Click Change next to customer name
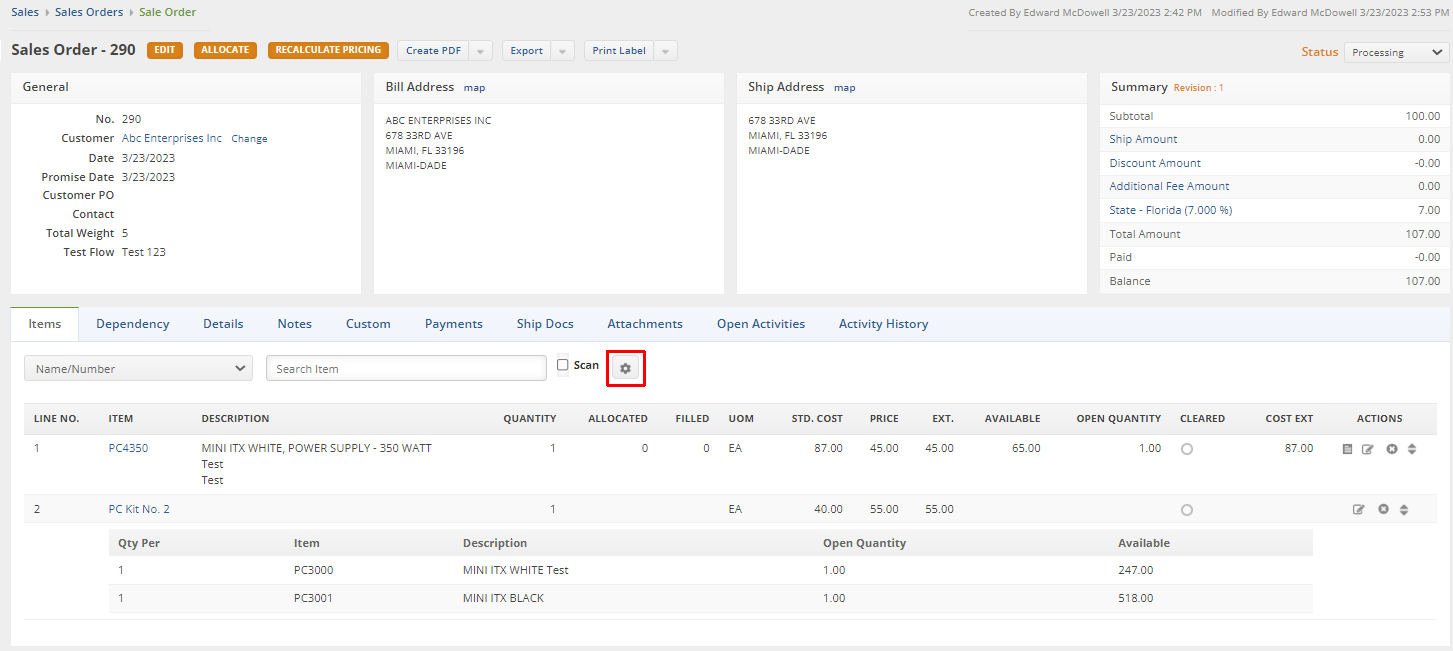1453x651 pixels. point(249,139)
